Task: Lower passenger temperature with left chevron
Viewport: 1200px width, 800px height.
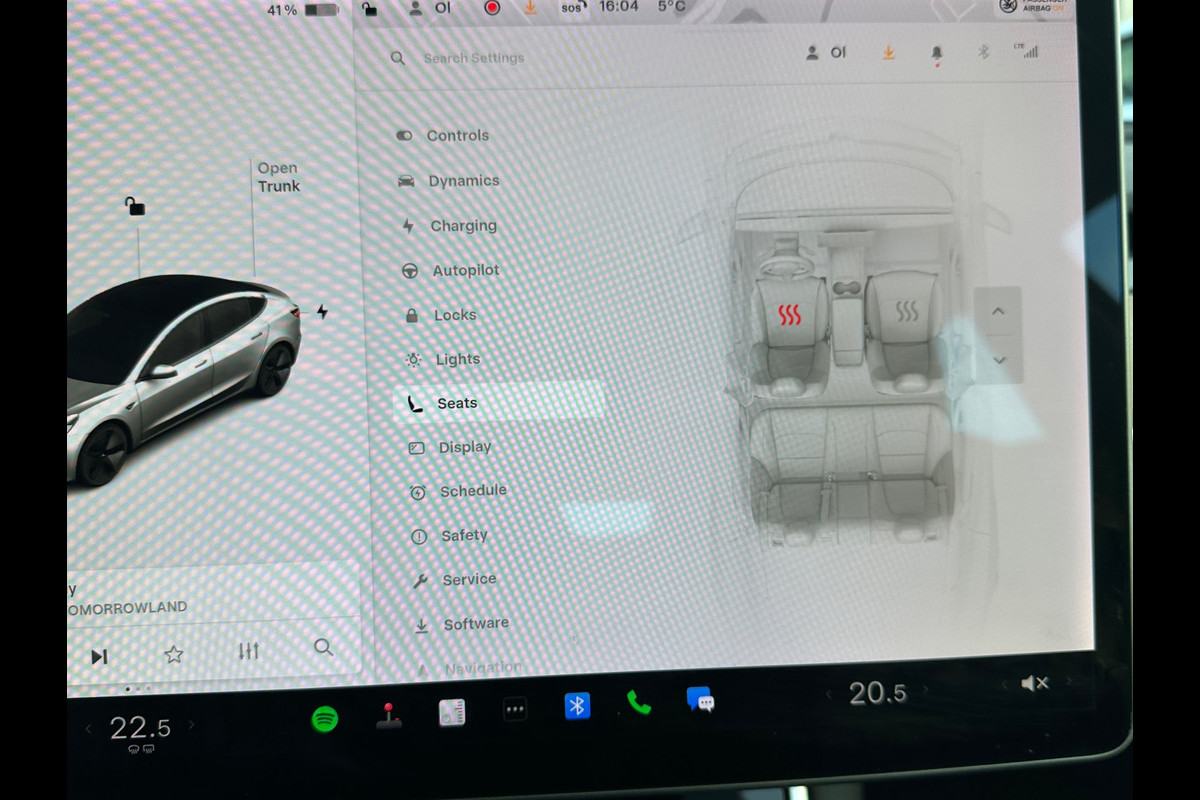Action: point(828,693)
